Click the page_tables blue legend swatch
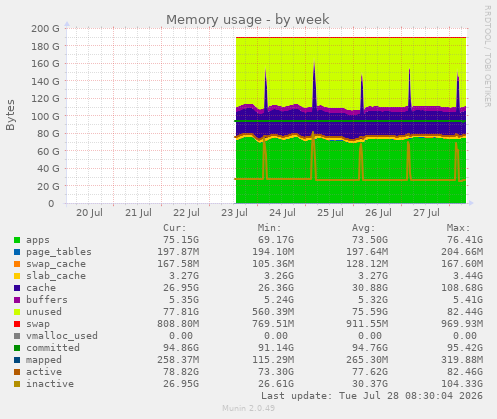 (x=17, y=252)
